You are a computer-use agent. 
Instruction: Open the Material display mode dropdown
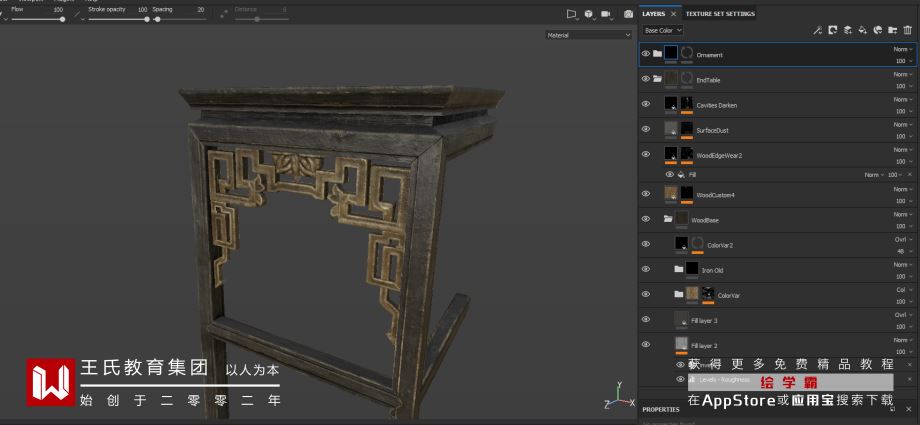[x=588, y=35]
